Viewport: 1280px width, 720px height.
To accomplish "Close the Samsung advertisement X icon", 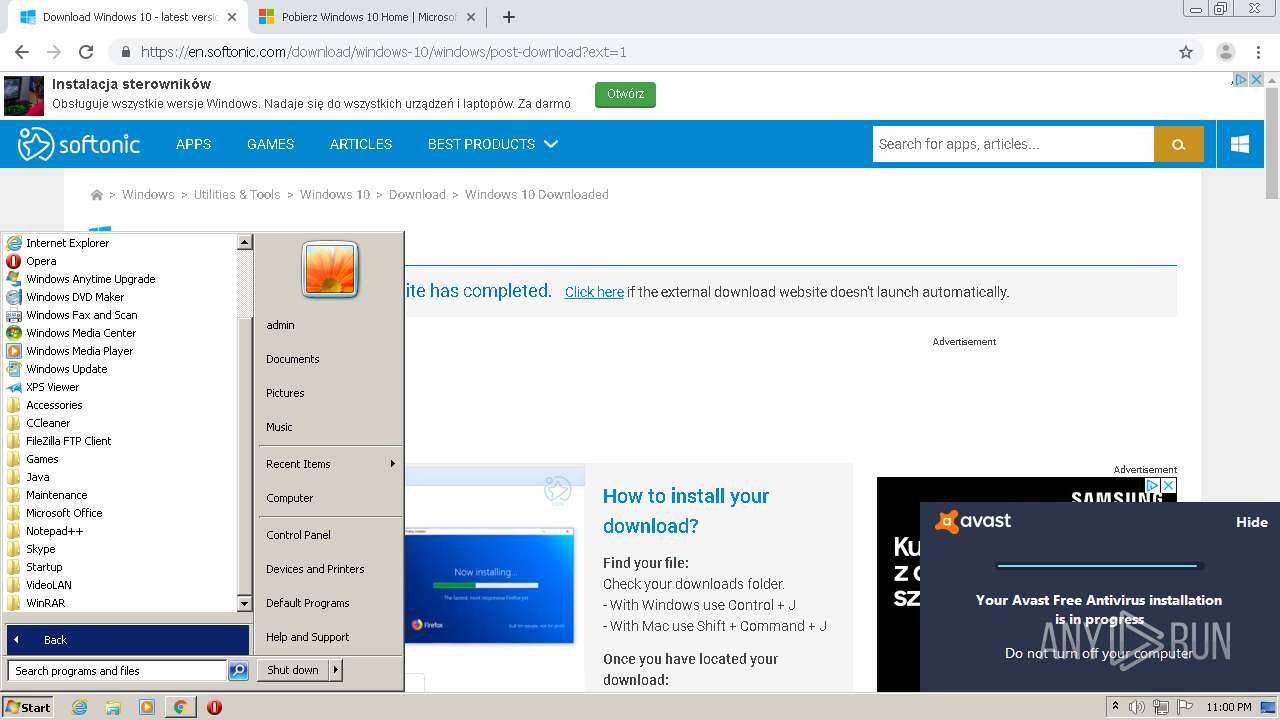I will pos(1168,485).
